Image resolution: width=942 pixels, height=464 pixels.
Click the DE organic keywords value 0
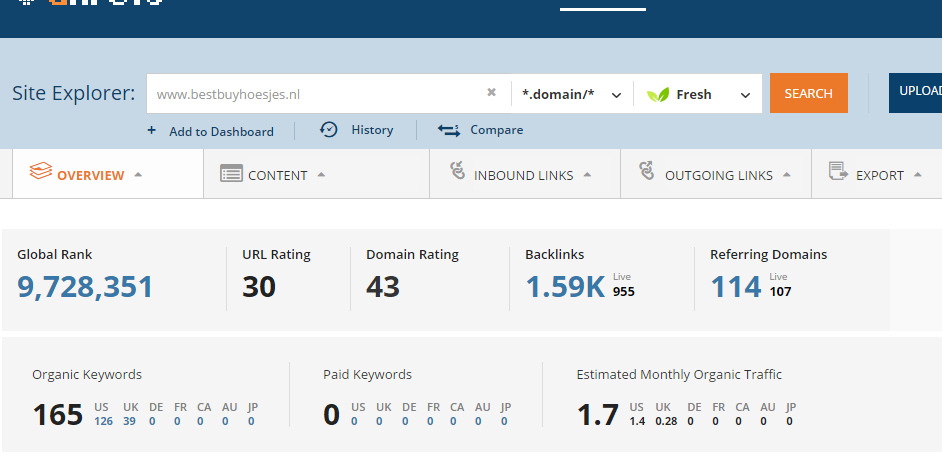[152, 421]
